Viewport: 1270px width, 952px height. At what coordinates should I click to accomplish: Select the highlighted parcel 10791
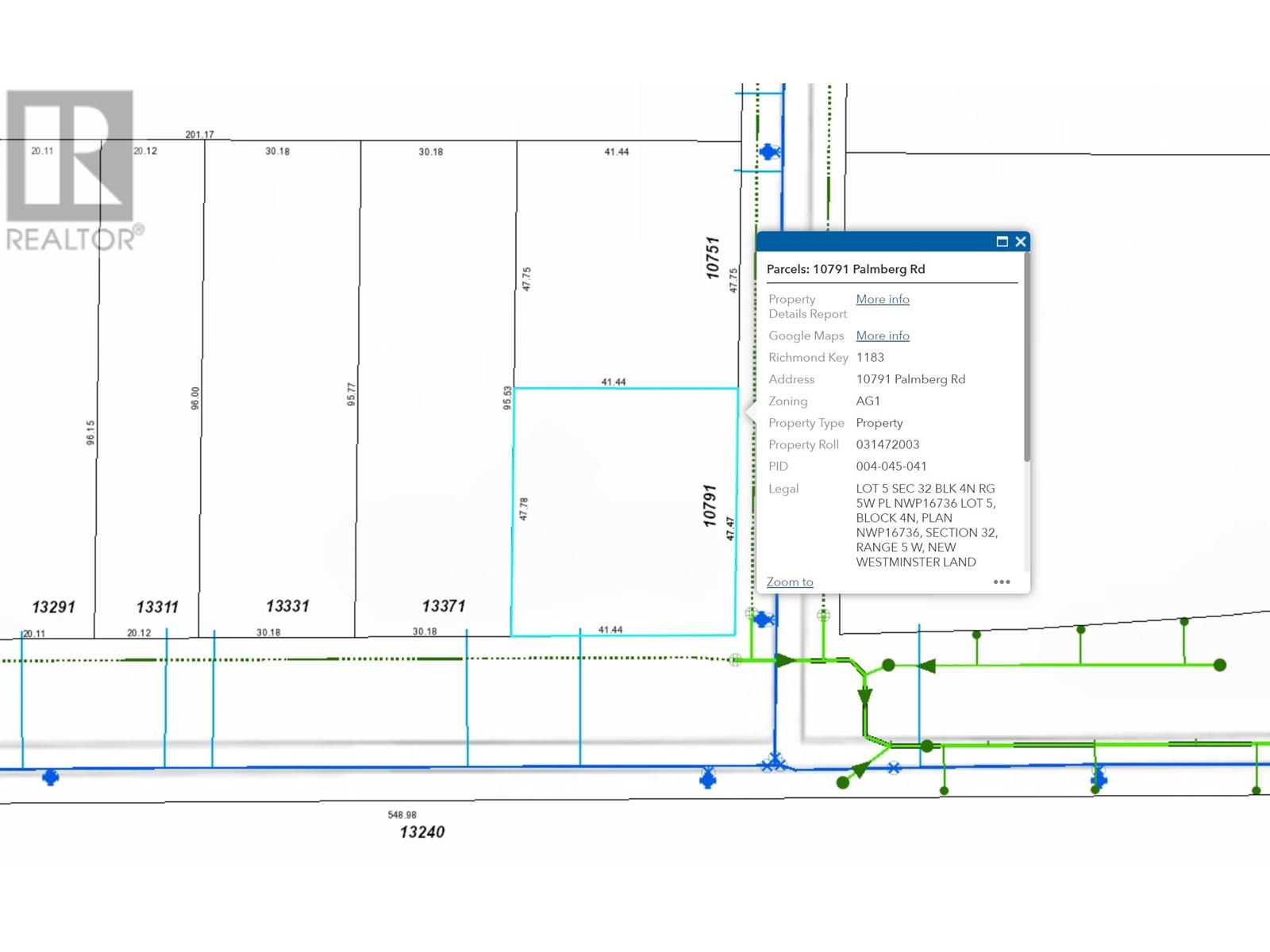(x=624, y=512)
